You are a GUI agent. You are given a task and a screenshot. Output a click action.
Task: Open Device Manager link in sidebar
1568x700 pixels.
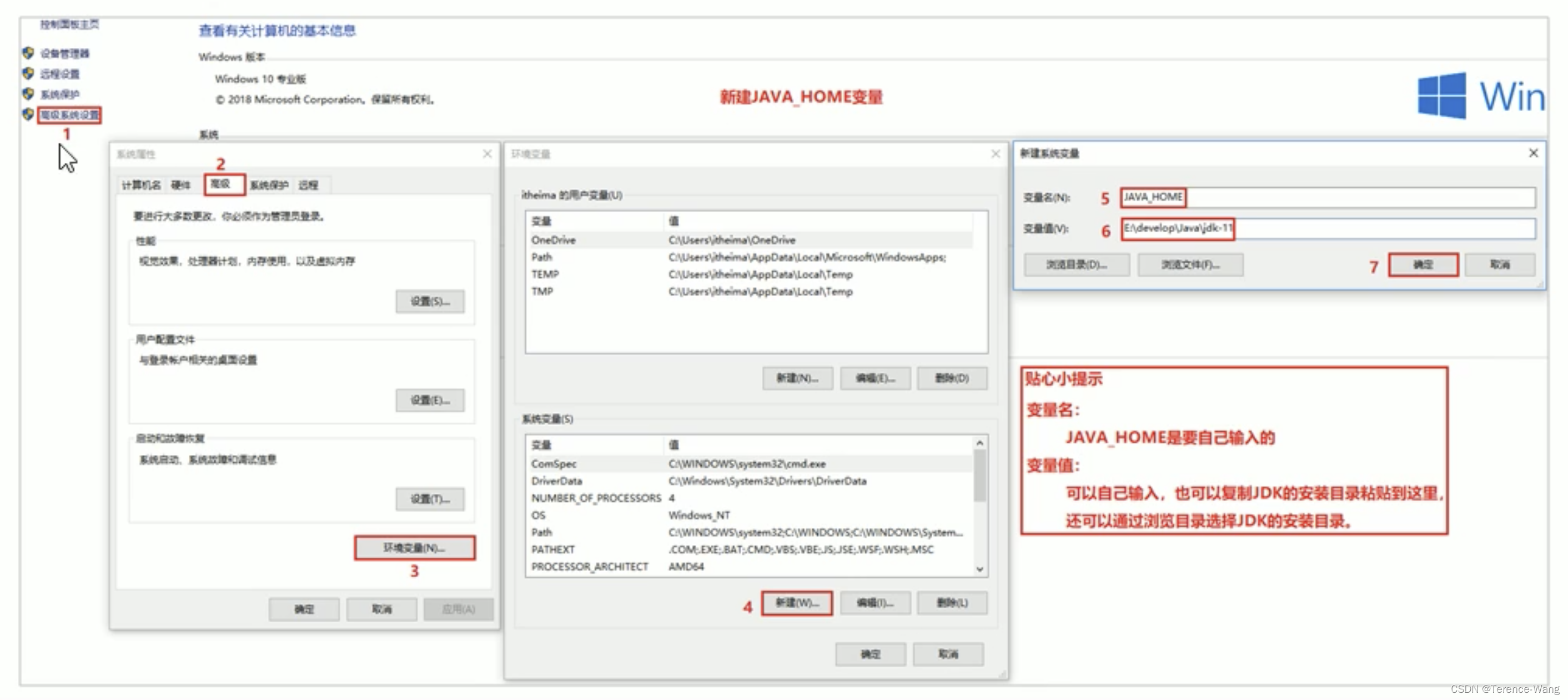click(x=64, y=54)
